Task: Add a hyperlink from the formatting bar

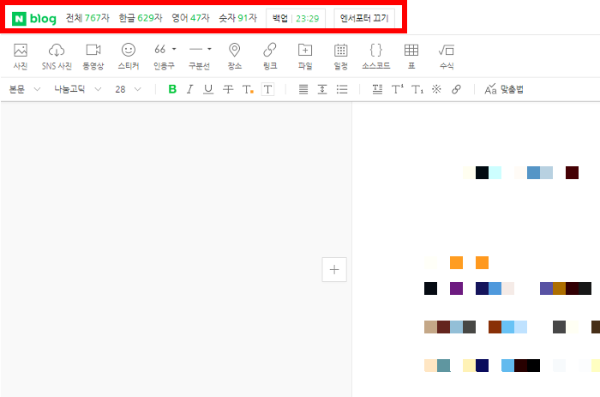Action: 456,89
